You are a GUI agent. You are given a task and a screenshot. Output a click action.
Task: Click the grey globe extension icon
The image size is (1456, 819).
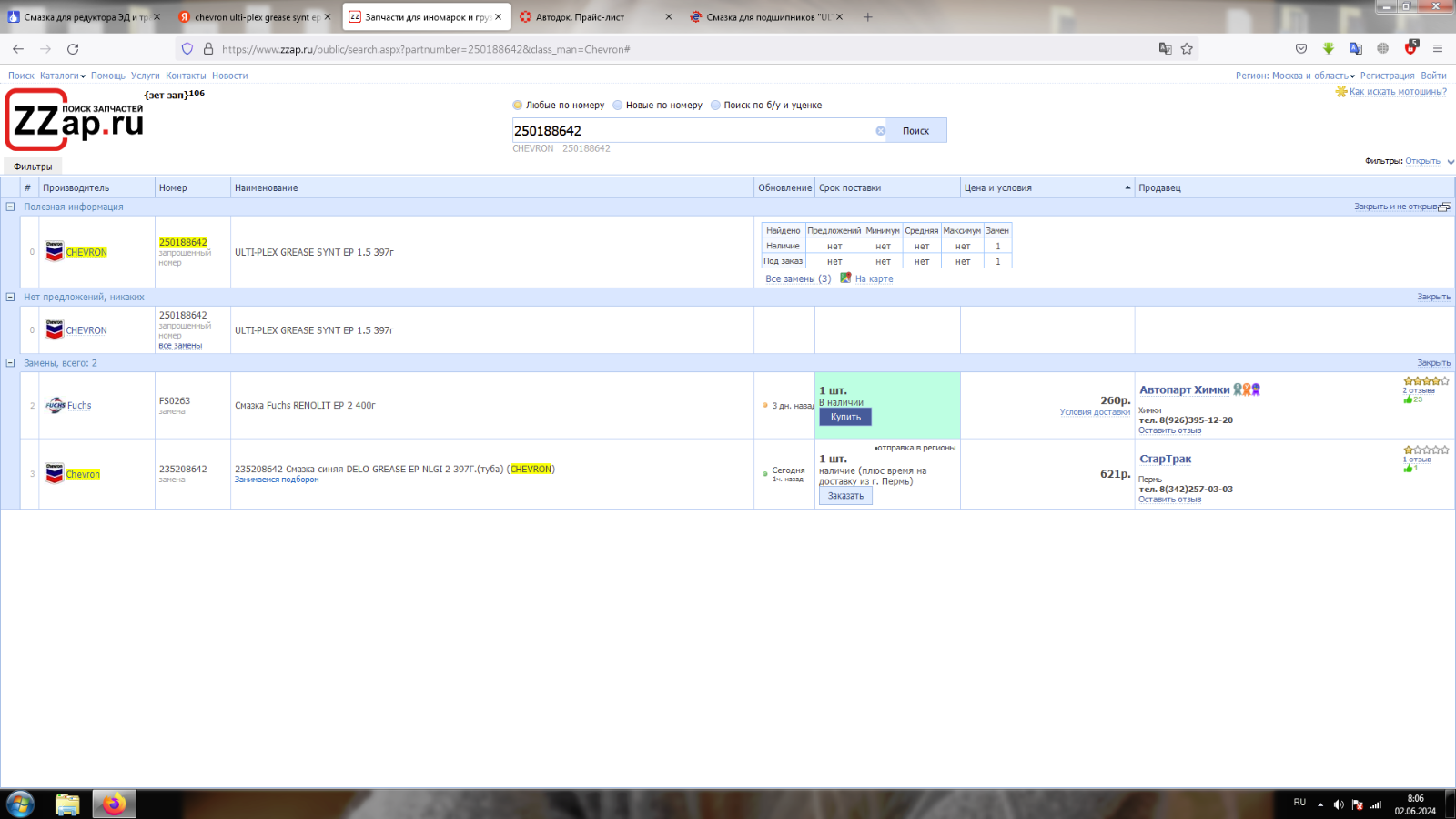tap(1383, 49)
